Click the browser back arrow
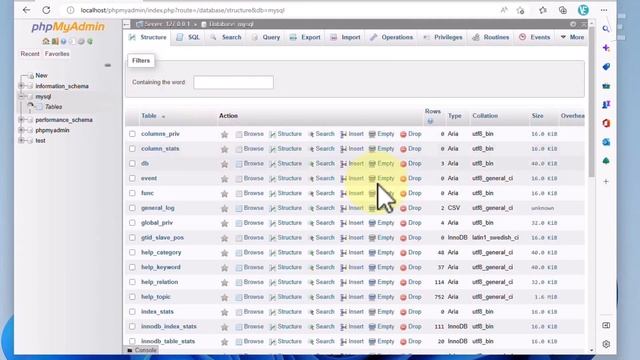The height and width of the screenshot is (360, 640). [27, 10]
